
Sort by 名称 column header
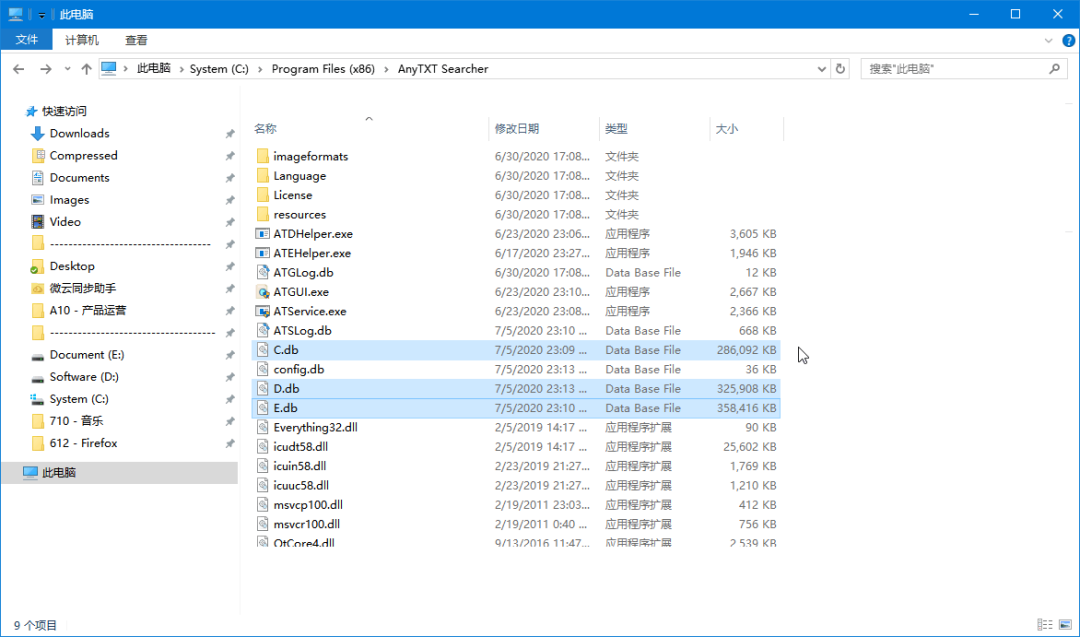265,129
